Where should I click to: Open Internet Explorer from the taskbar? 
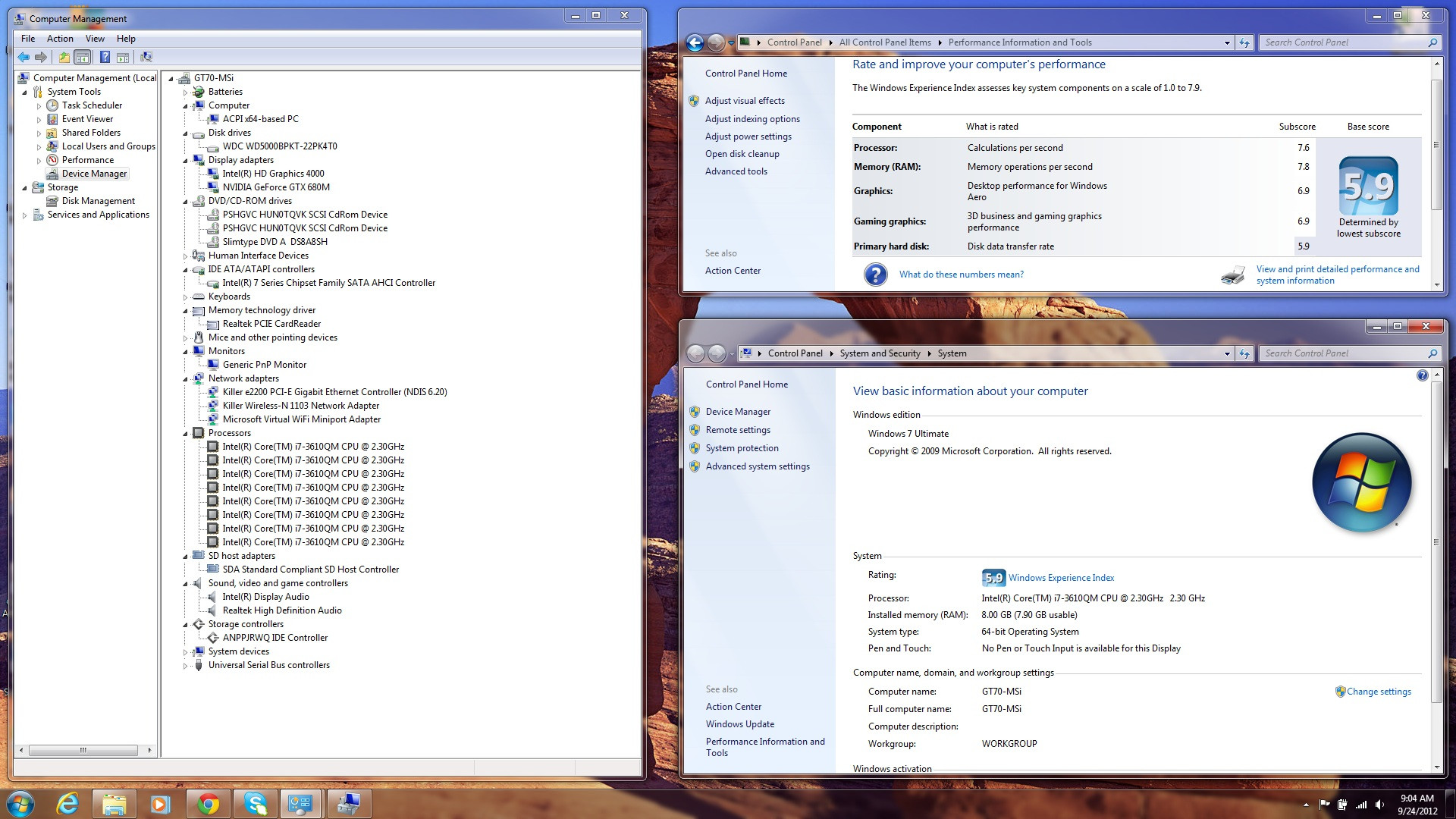point(68,804)
